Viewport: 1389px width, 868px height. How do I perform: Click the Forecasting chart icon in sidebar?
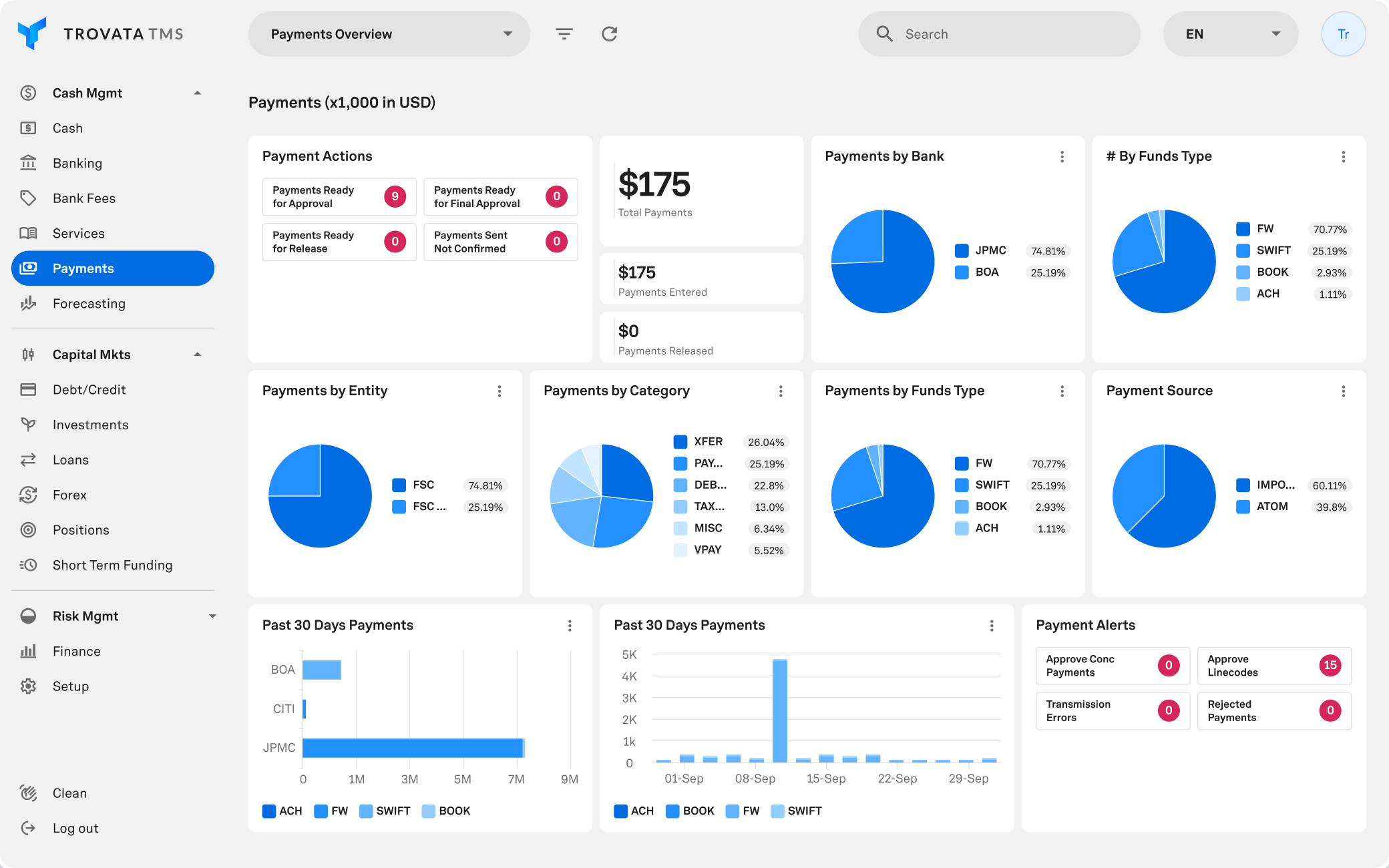coord(28,304)
